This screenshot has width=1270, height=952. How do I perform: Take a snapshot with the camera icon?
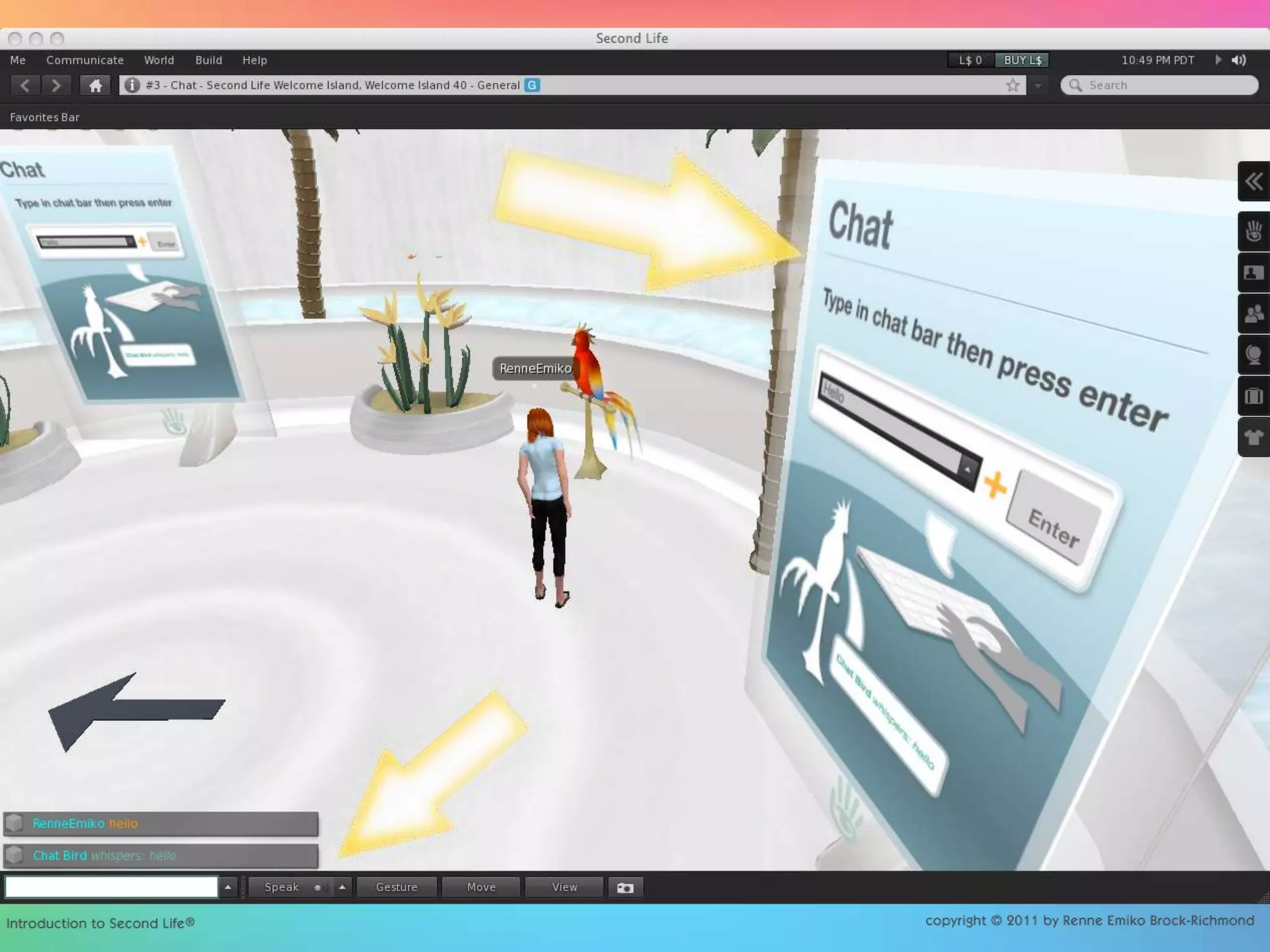click(624, 888)
